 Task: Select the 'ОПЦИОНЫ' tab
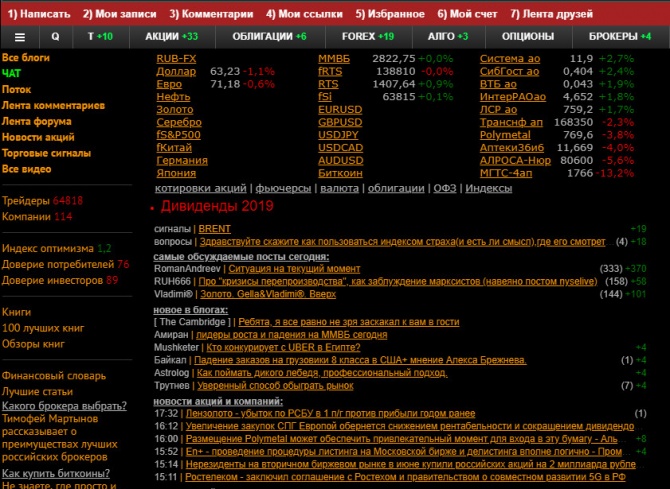(528, 37)
